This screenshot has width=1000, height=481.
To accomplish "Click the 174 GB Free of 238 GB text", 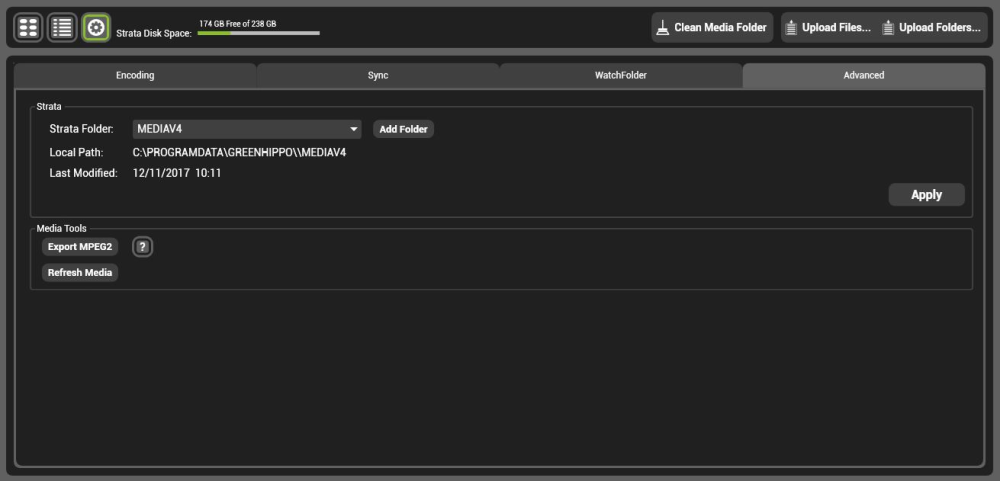I will coord(237,24).
